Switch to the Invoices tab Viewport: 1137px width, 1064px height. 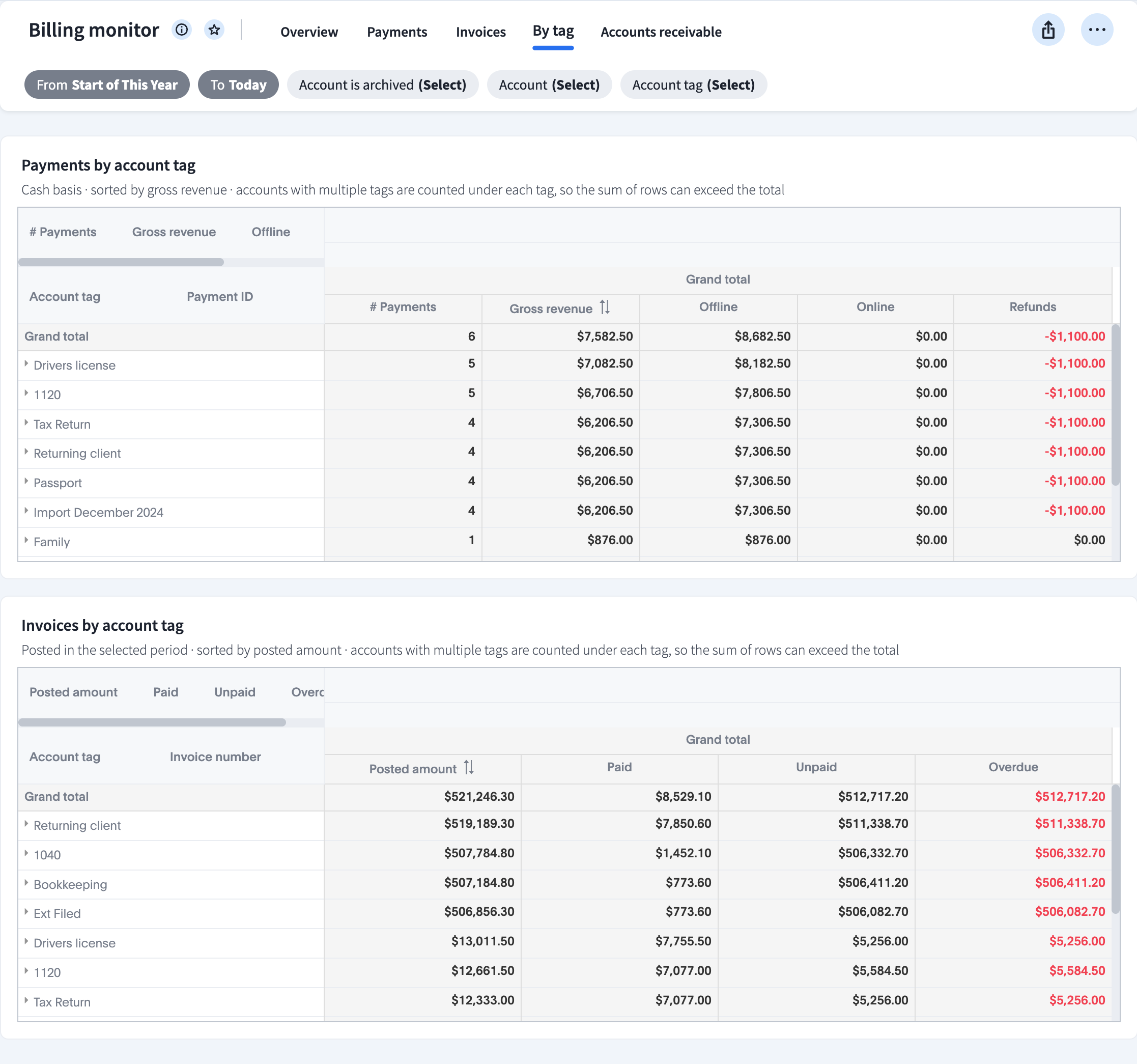point(480,32)
